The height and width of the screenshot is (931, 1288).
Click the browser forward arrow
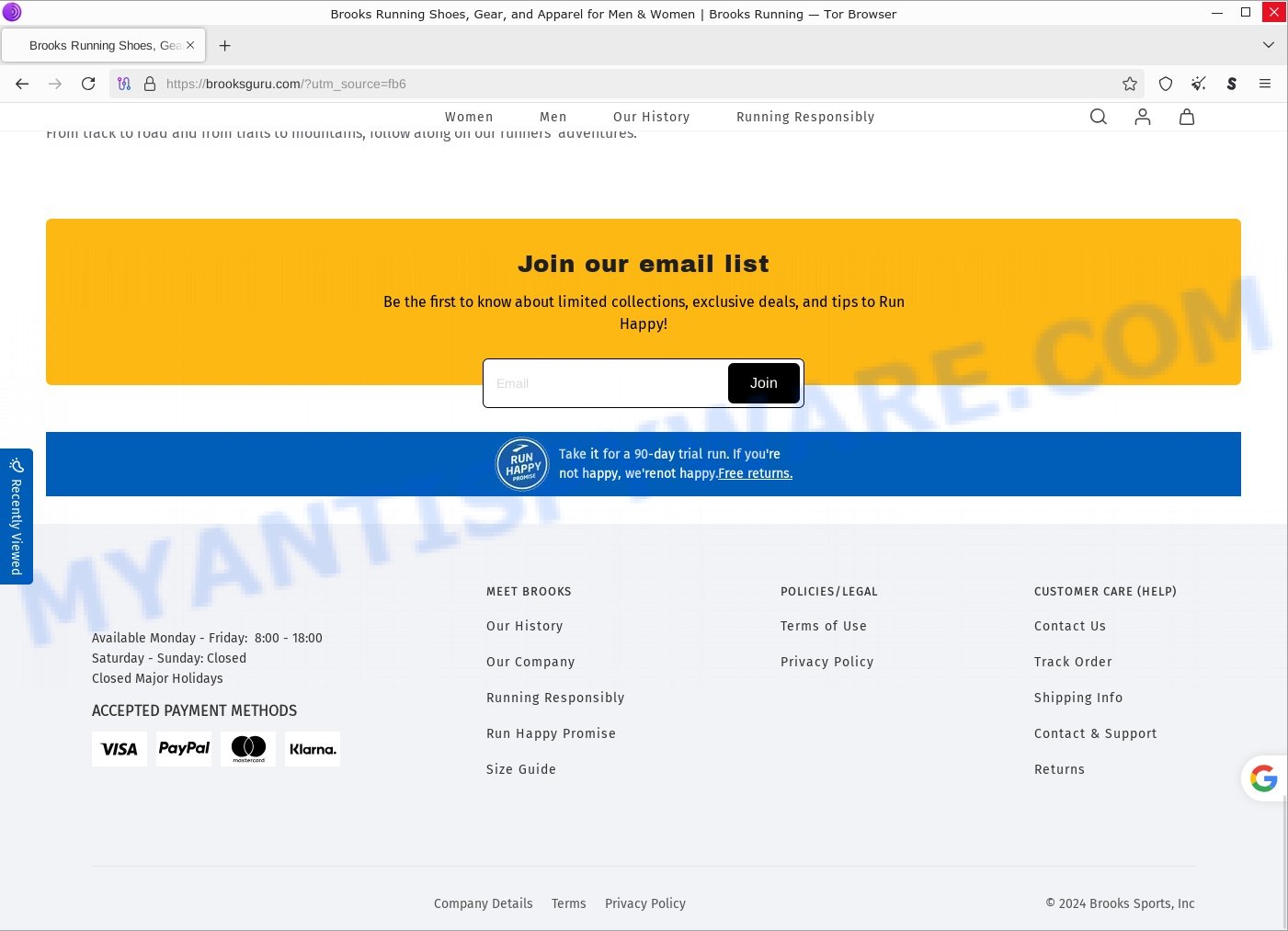pyautogui.click(x=55, y=84)
